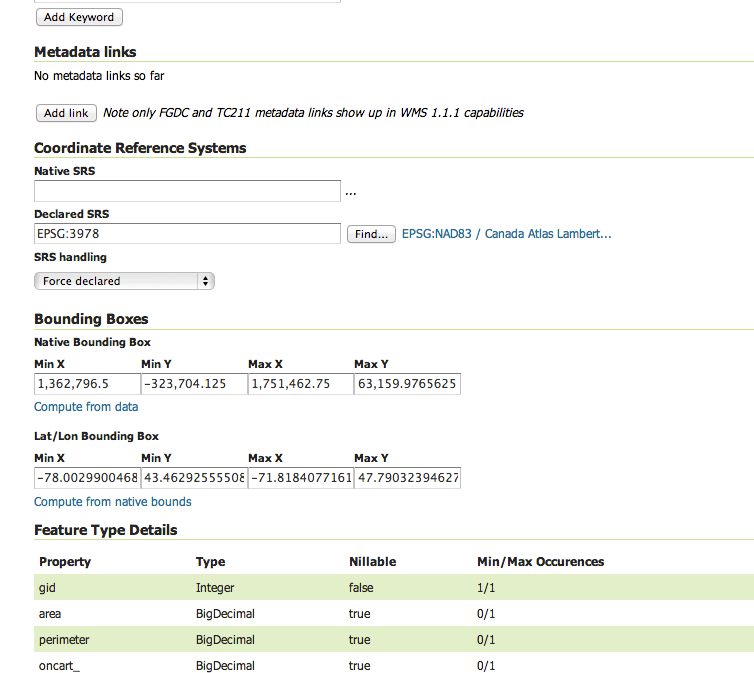This screenshot has height=673, width=754.
Task: Click the Compute from data link
Action: tap(86, 407)
